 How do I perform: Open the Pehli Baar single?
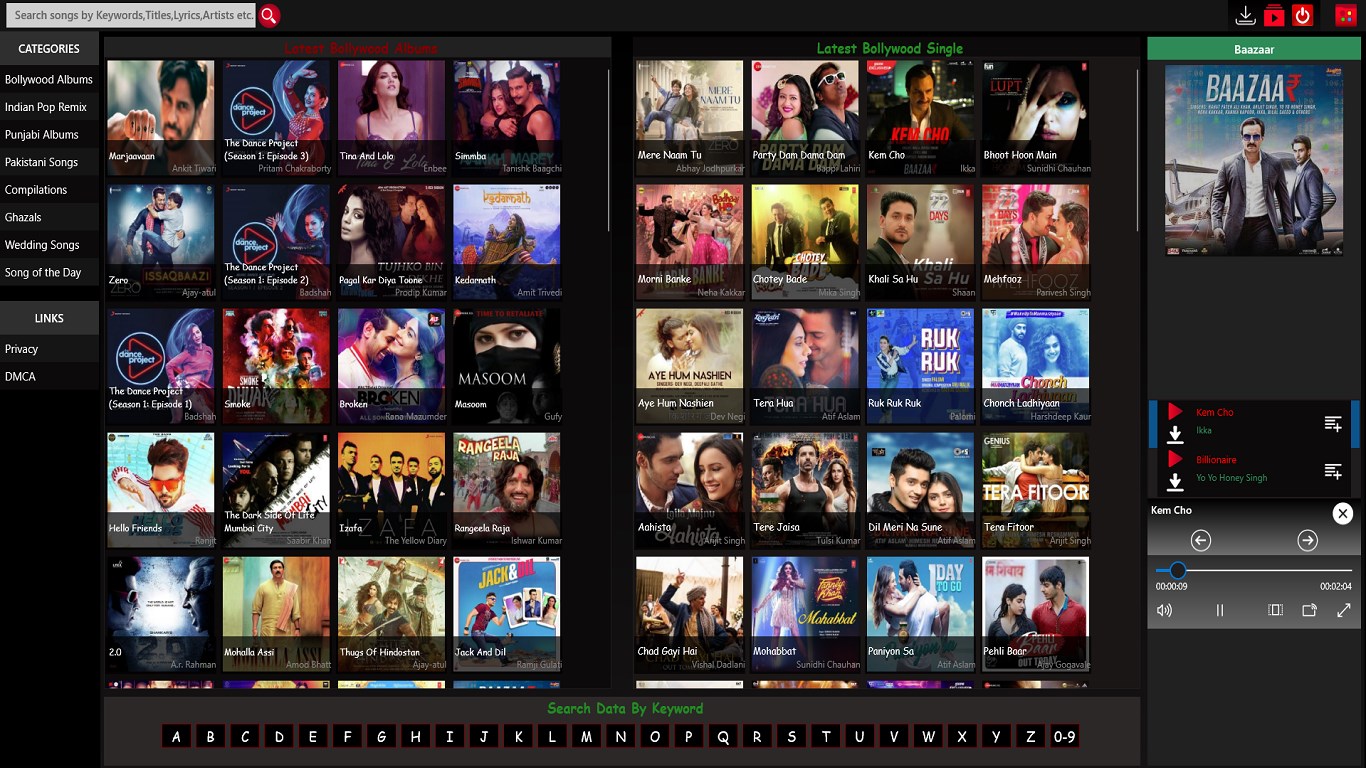pos(1036,614)
